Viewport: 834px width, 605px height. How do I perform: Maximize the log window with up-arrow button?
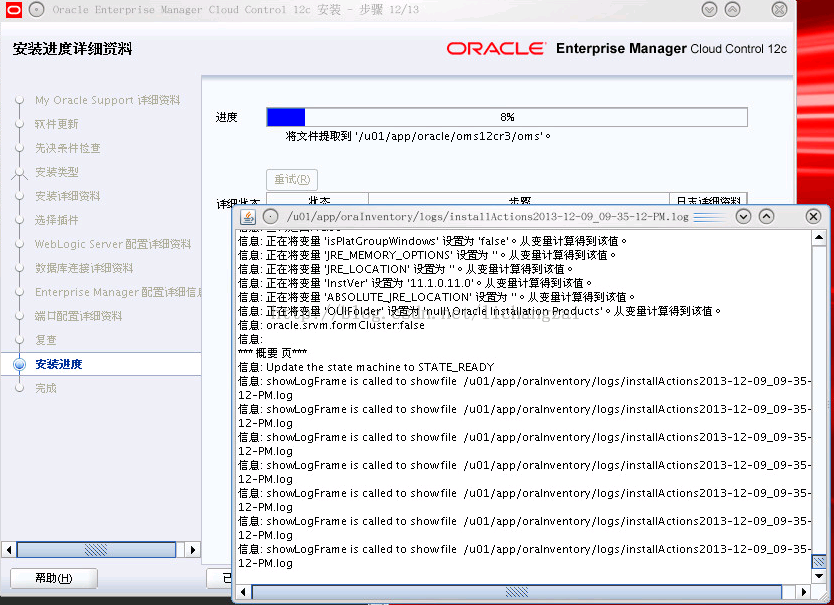click(766, 217)
